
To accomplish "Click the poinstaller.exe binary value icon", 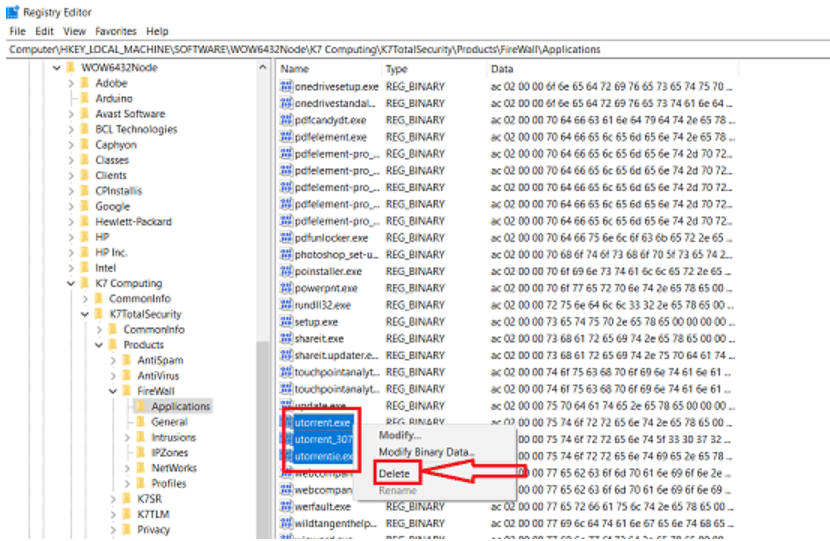I will (286, 271).
